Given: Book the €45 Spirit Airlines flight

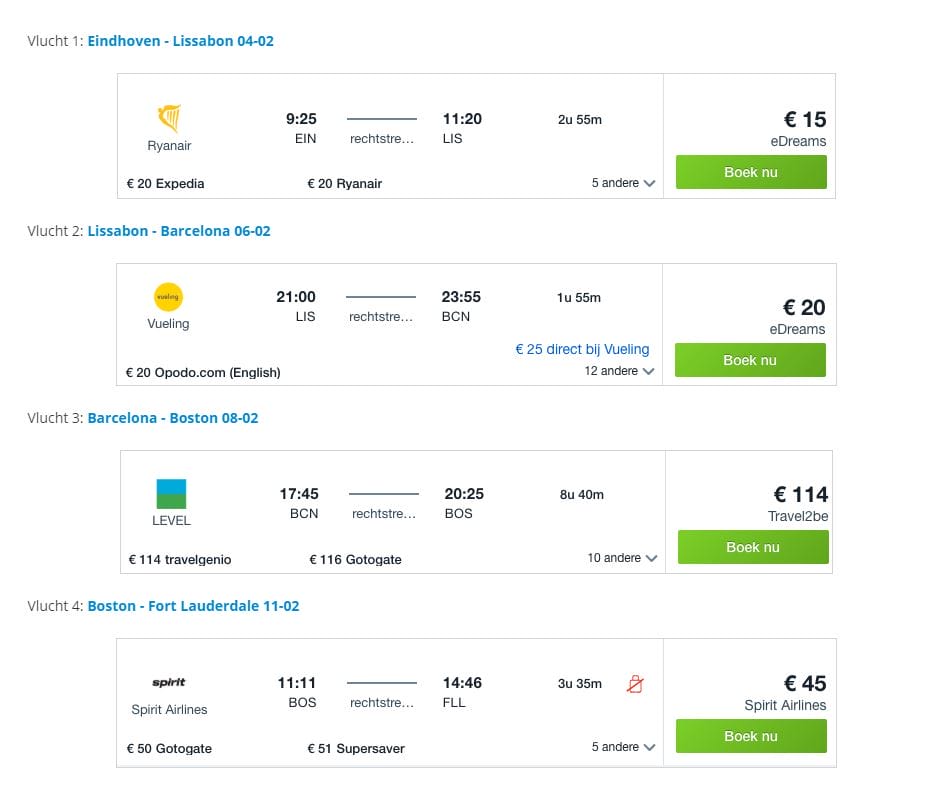Looking at the screenshot, I should (x=751, y=736).
